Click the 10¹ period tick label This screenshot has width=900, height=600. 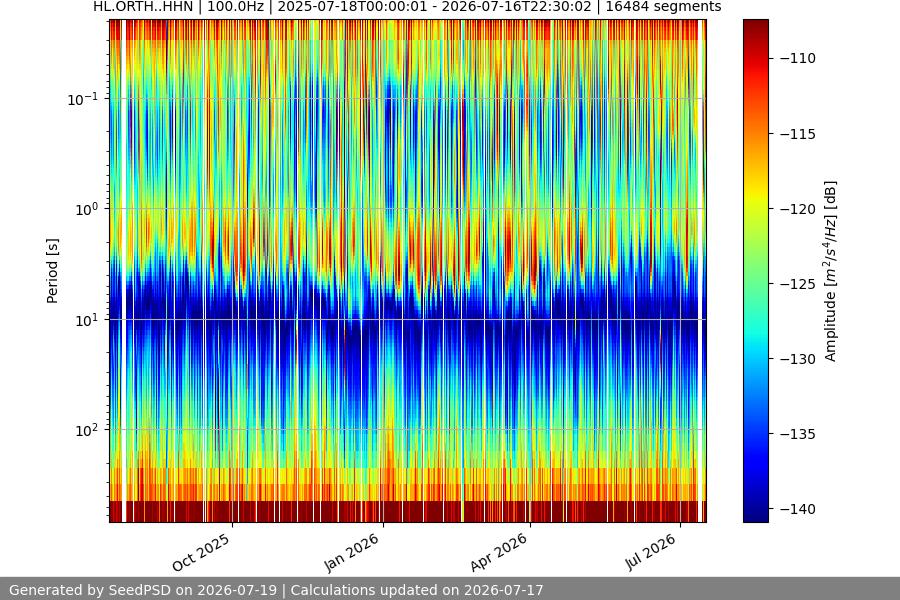pos(87,320)
